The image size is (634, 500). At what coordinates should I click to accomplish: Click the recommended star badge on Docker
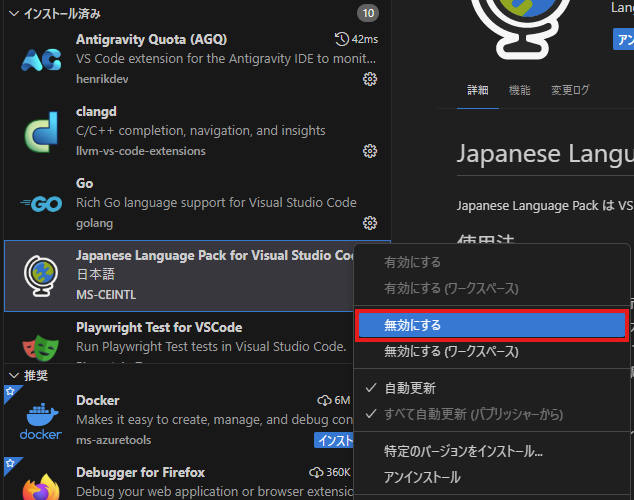[10, 391]
